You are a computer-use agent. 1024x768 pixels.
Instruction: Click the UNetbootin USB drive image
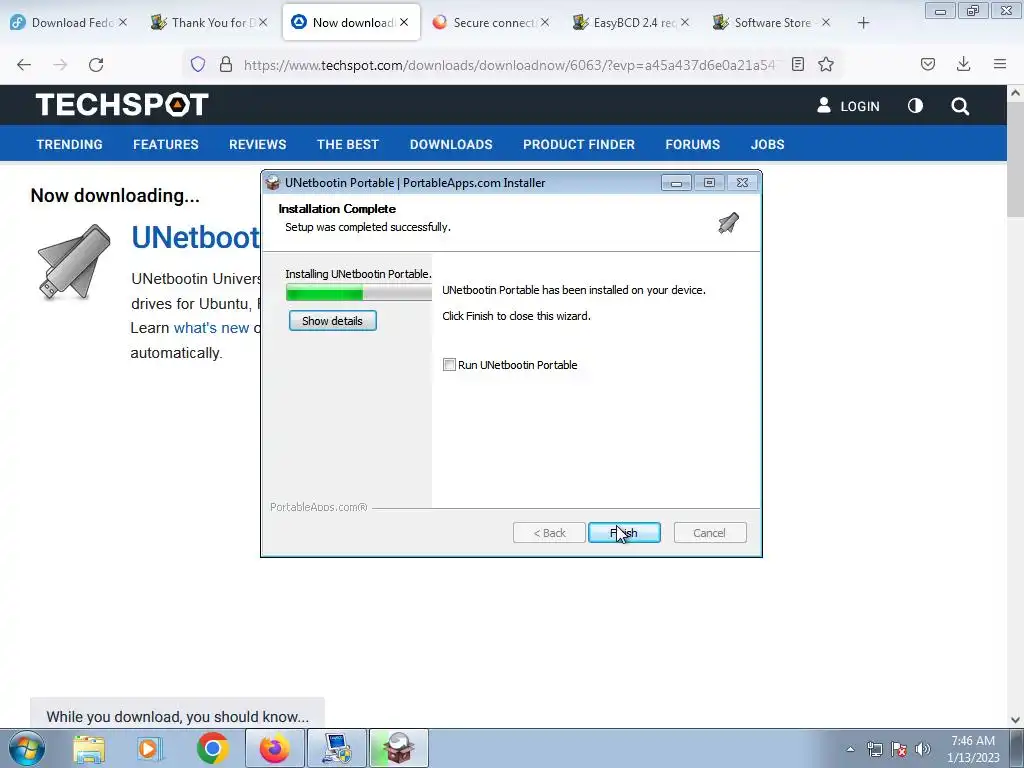(74, 262)
